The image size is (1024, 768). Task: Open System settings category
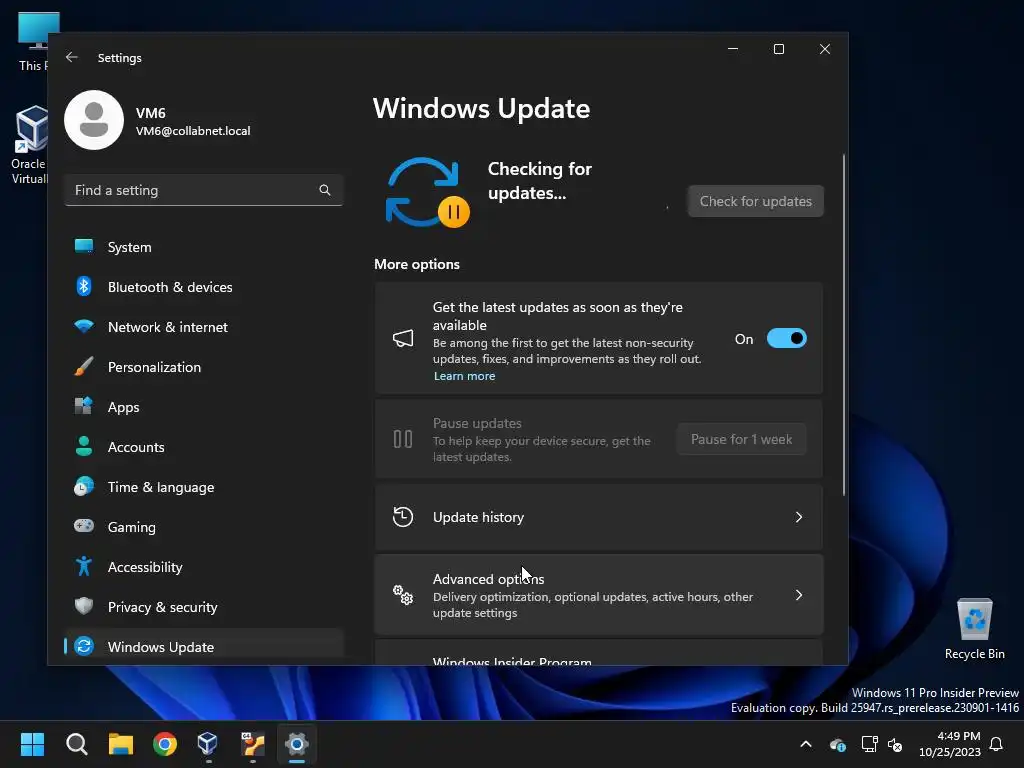click(203, 247)
